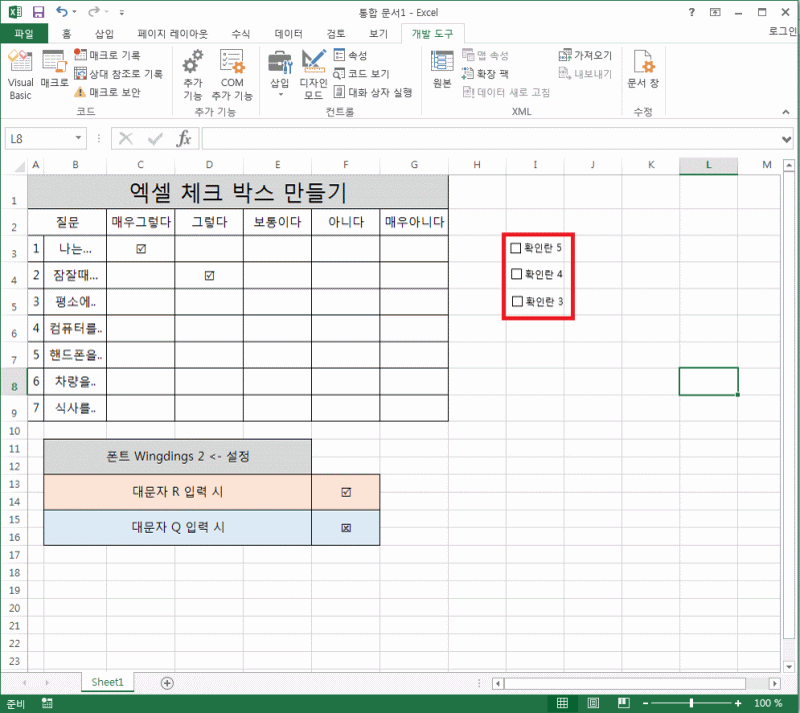Select column L header
This screenshot has height=713, width=800.
[708, 165]
